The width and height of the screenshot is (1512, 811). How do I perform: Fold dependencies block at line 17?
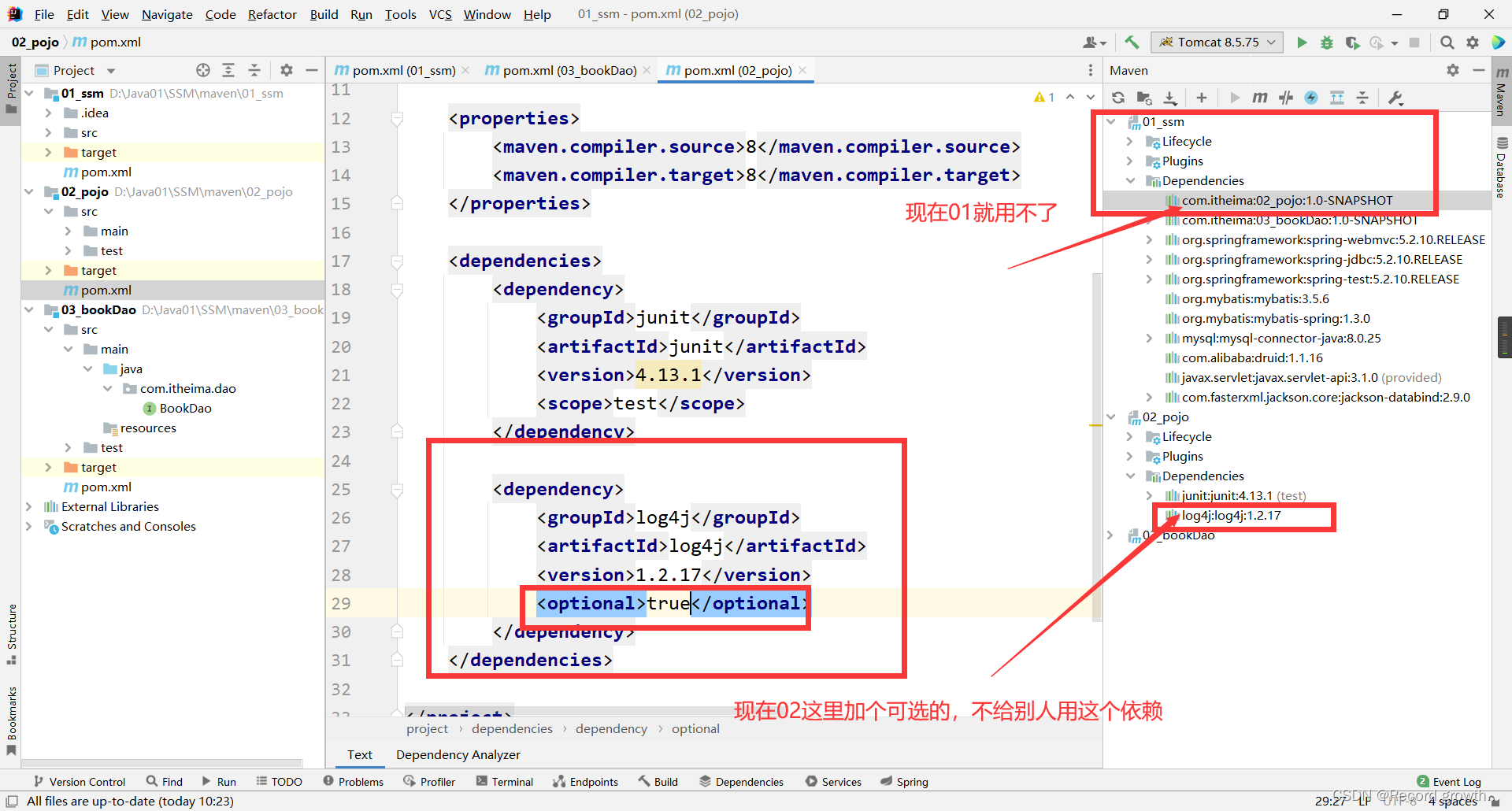pos(397,261)
